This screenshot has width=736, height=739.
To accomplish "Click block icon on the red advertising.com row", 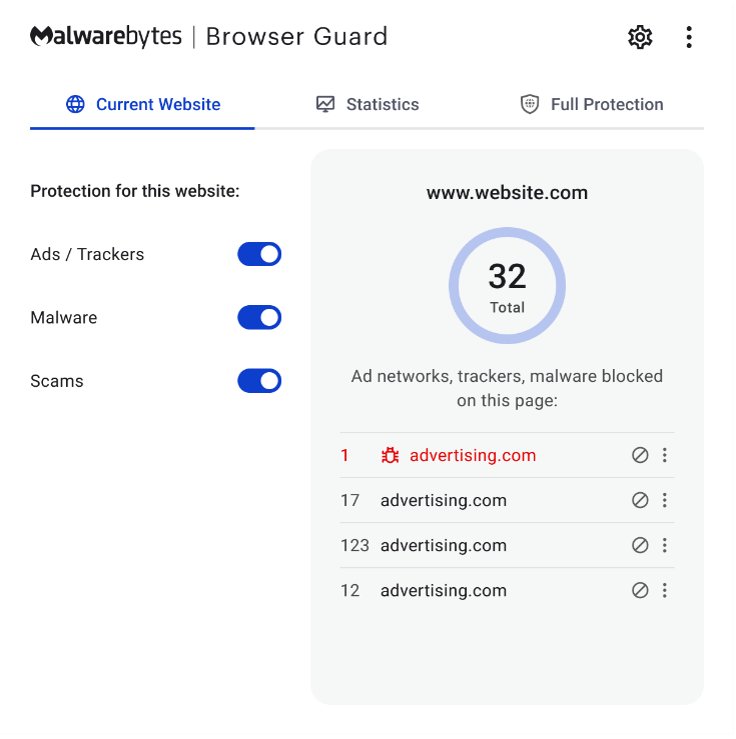I will (640, 456).
